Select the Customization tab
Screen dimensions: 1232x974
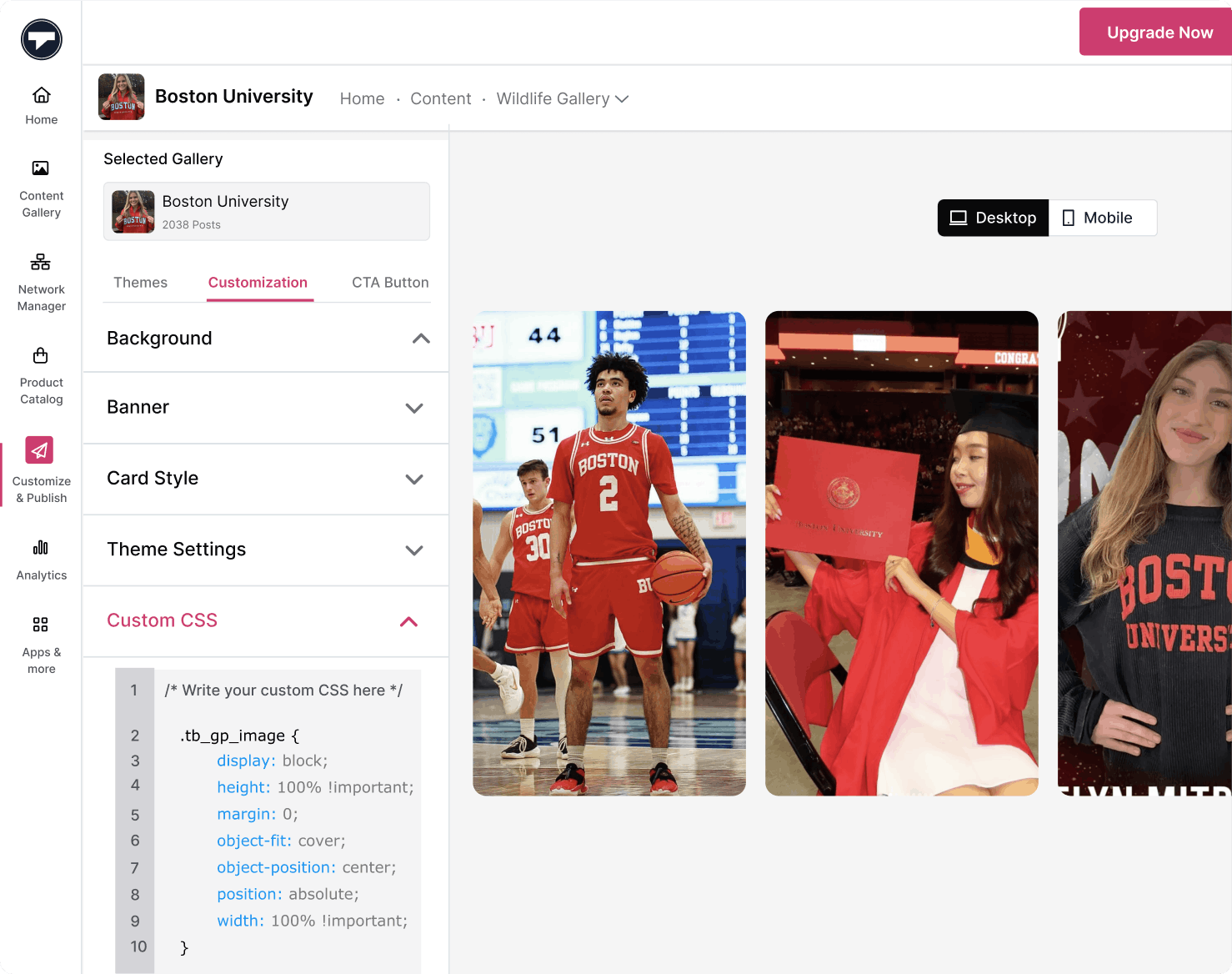tap(258, 283)
